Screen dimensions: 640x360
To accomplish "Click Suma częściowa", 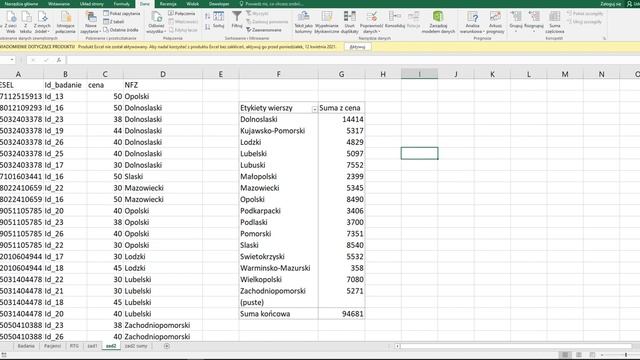I will coord(555,22).
